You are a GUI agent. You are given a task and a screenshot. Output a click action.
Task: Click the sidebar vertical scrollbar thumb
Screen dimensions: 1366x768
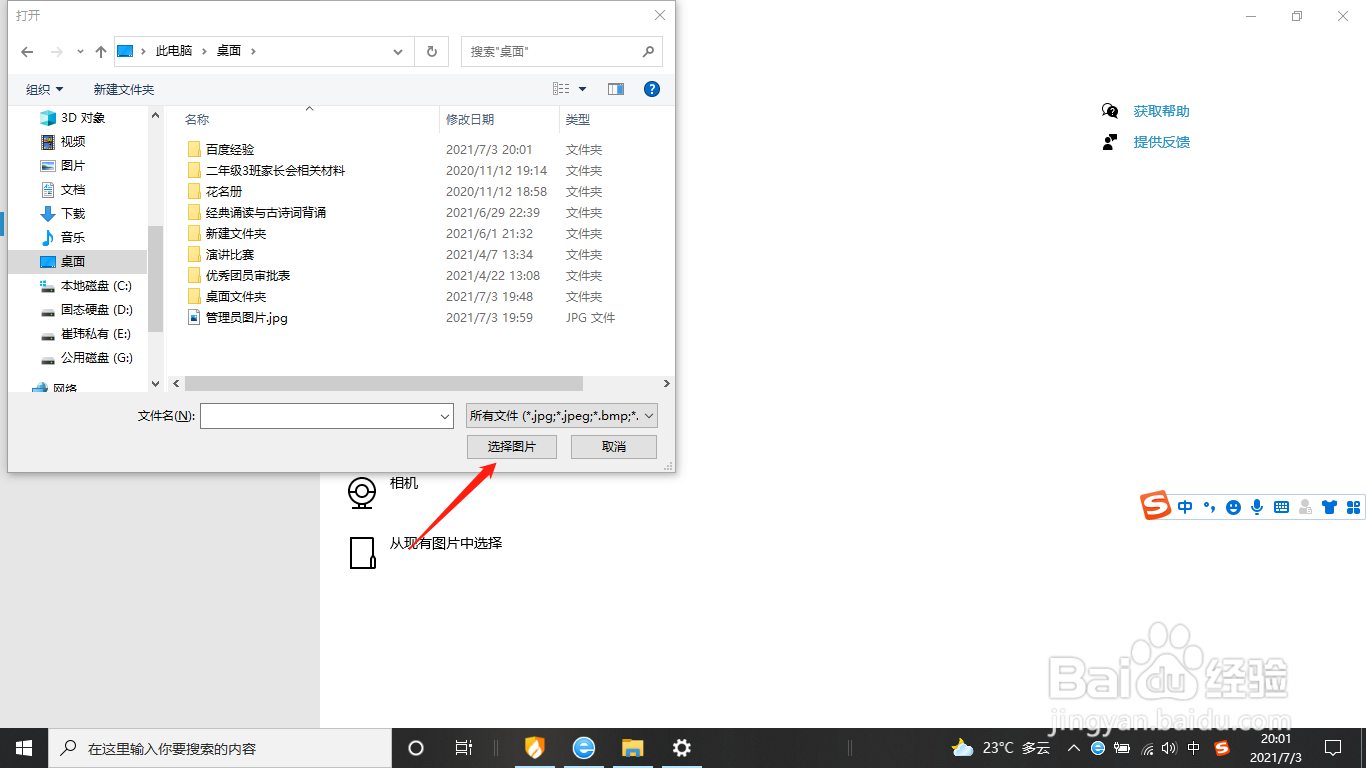(155, 278)
